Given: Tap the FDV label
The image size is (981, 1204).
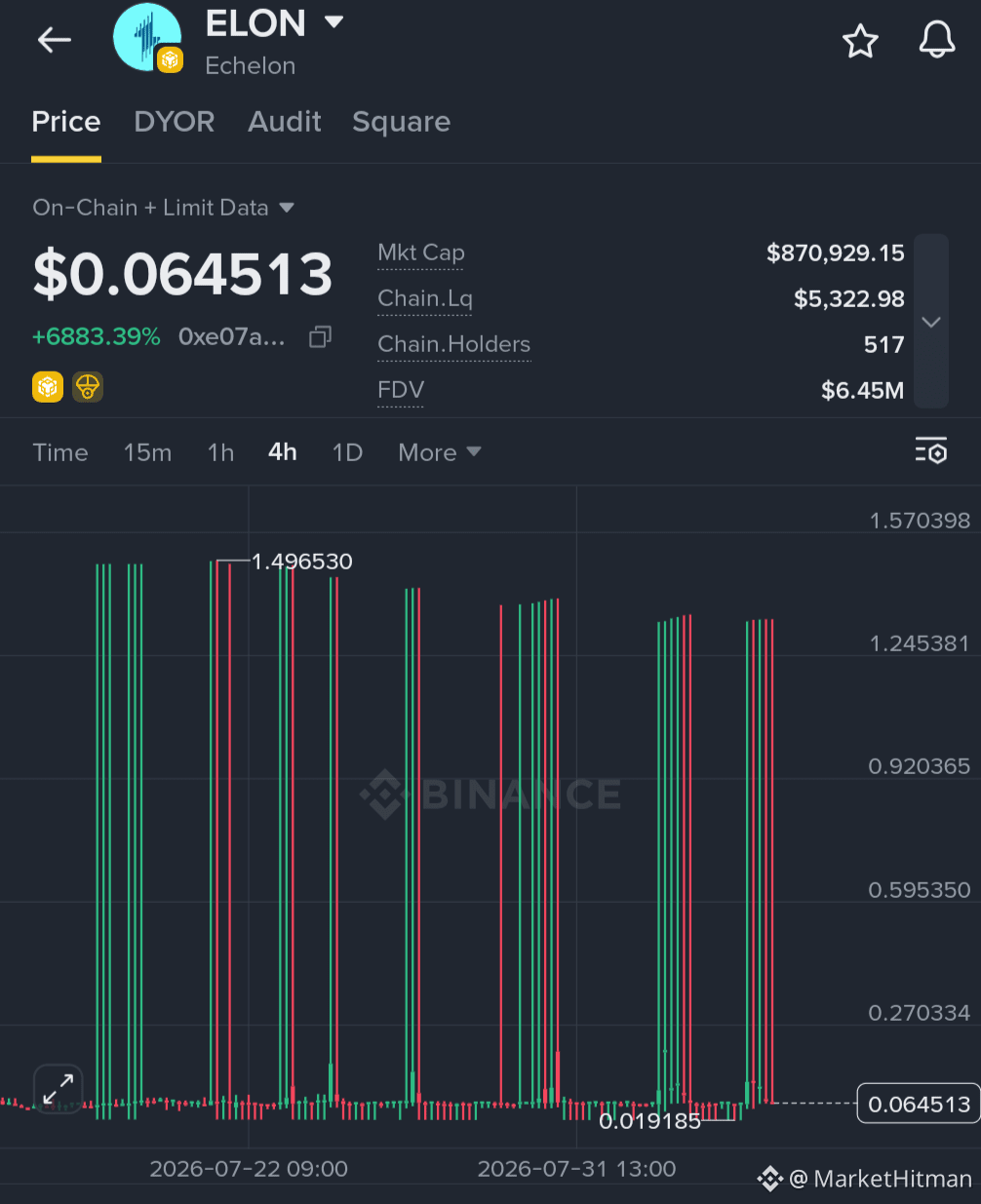Looking at the screenshot, I should click(401, 390).
